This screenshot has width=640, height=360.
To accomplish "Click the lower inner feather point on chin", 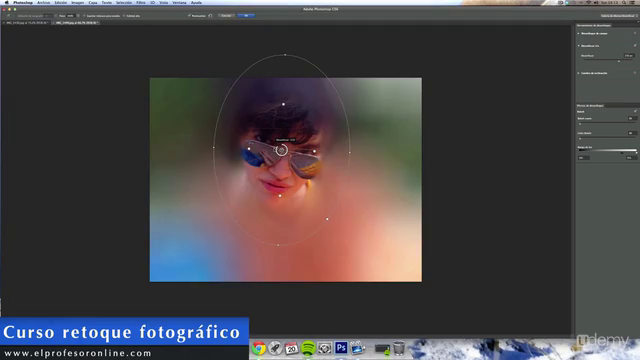I will point(280,196).
